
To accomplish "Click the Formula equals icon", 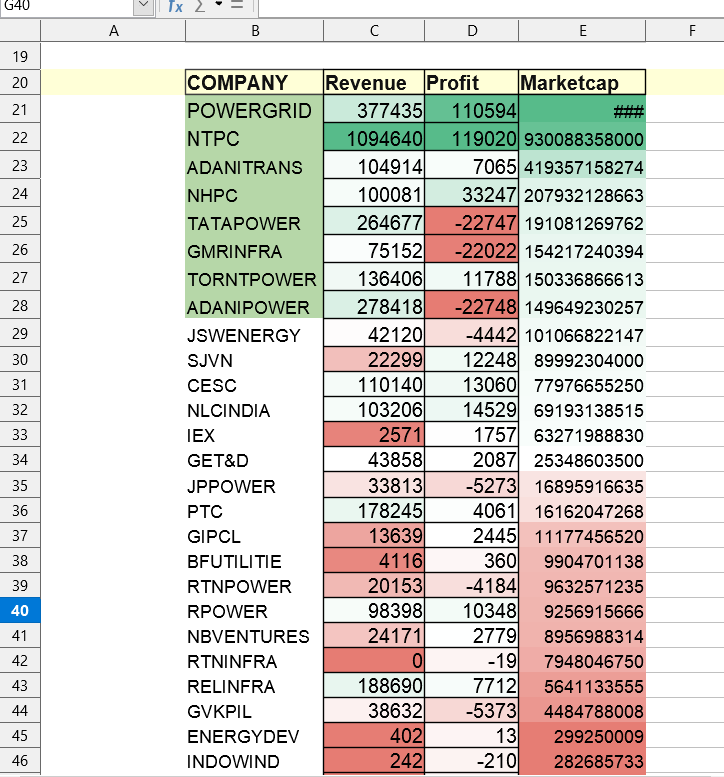I will pyautogui.click(x=237, y=5).
